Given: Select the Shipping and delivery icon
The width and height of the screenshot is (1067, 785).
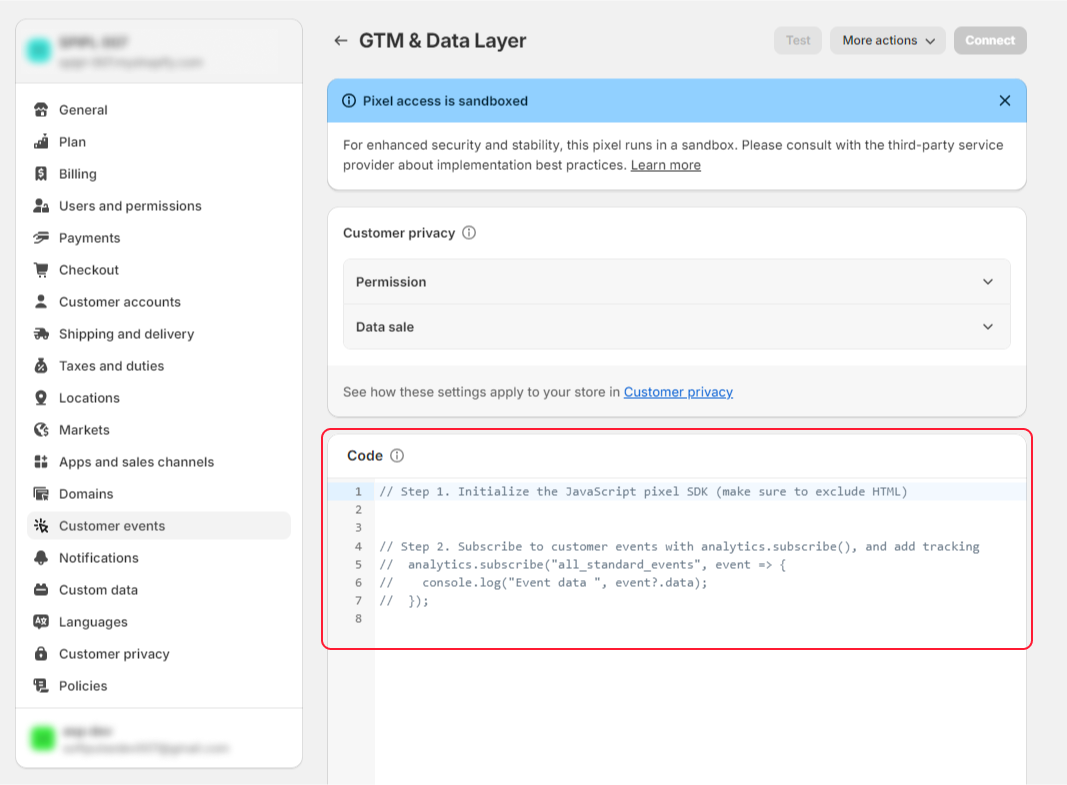Looking at the screenshot, I should click(x=40, y=334).
